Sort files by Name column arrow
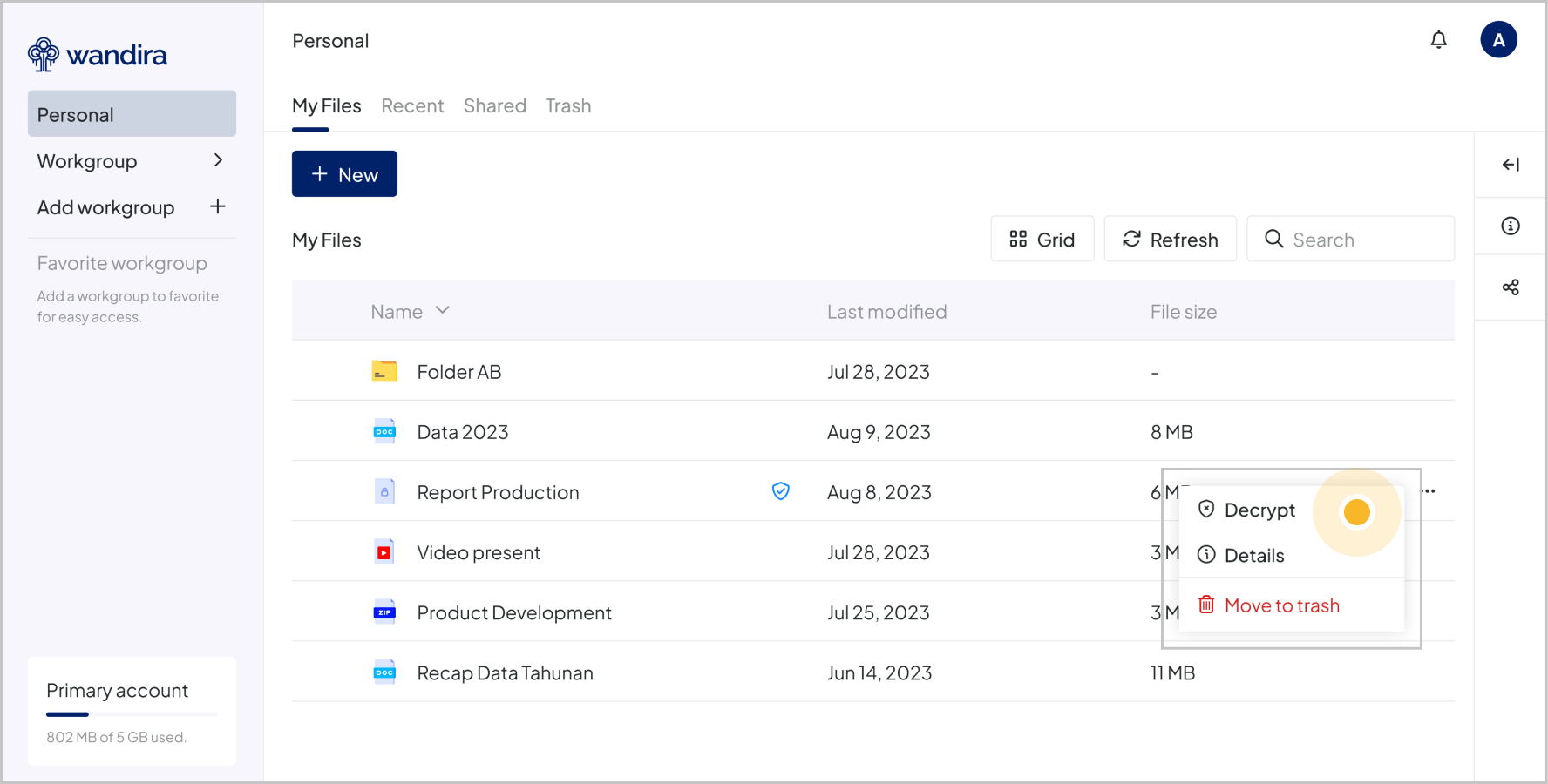Image resolution: width=1548 pixels, height=784 pixels. (x=443, y=311)
